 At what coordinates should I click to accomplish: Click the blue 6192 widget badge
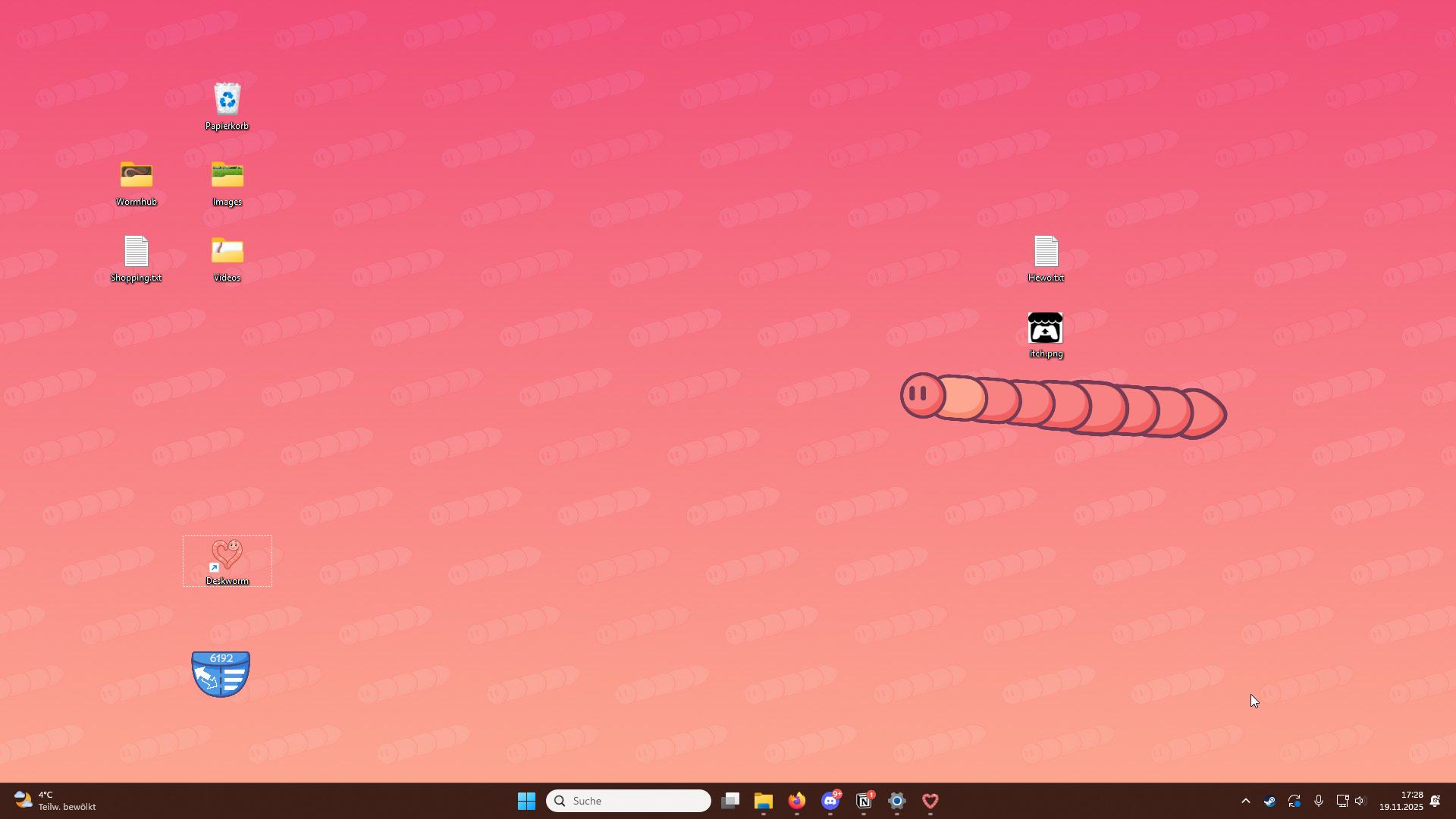tap(221, 673)
